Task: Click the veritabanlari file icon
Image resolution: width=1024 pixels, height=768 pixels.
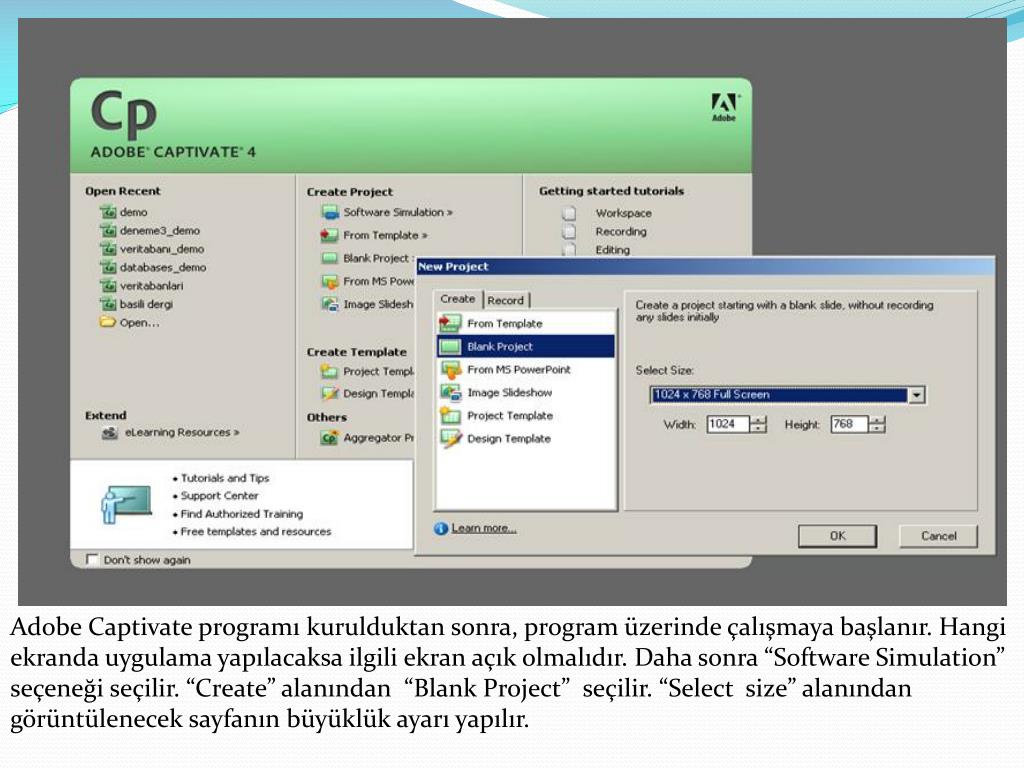Action: pyautogui.click(x=107, y=285)
